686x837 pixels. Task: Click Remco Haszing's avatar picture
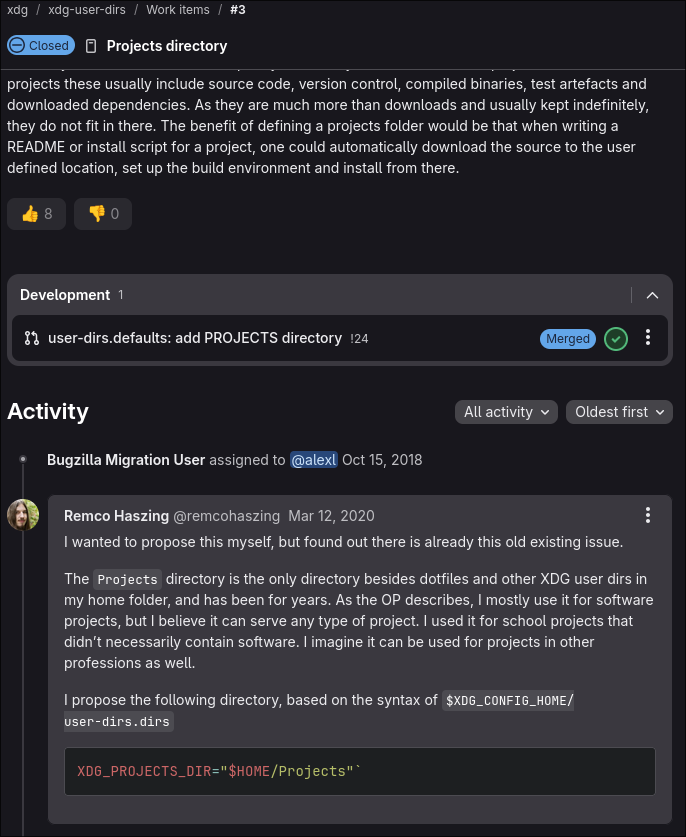pyautogui.click(x=23, y=515)
